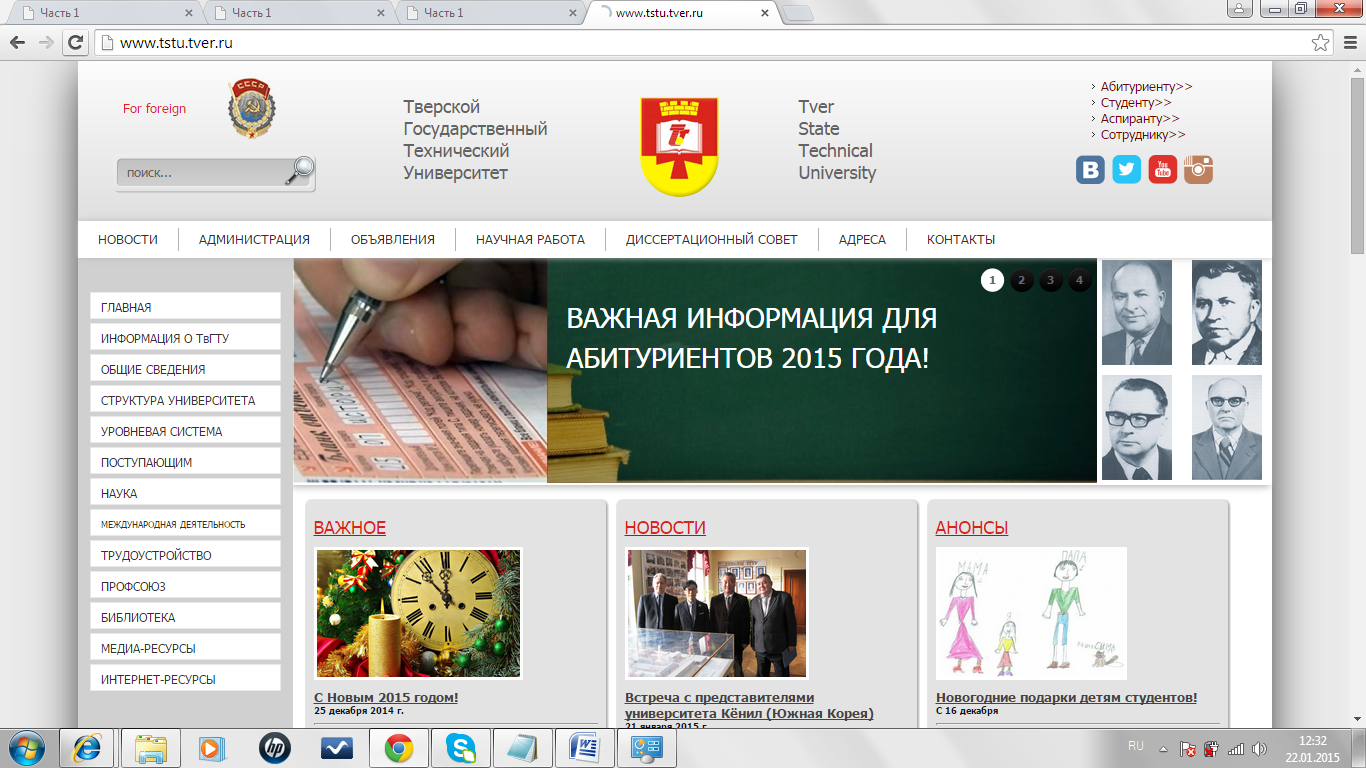The height and width of the screenshot is (768, 1366).
Task: Click the volume speaker tray icon
Action: [1260, 748]
